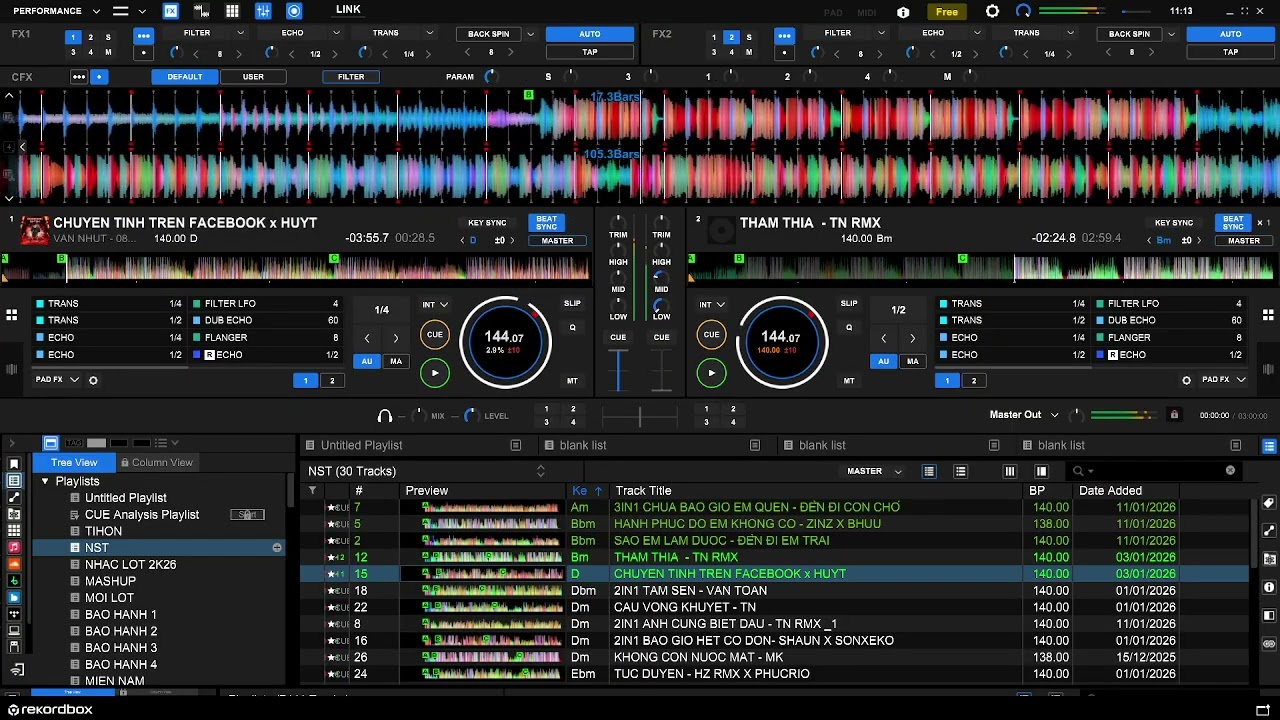This screenshot has width=1280, height=720.
Task: Sort tracks by the Key column header
Action: click(587, 491)
